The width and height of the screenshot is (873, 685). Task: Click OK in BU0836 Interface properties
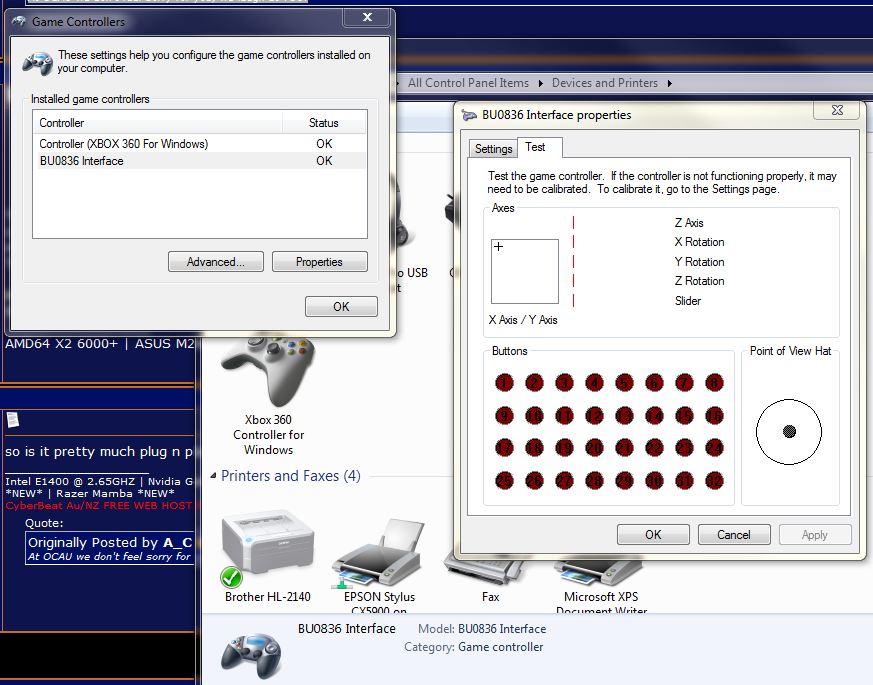coord(653,535)
